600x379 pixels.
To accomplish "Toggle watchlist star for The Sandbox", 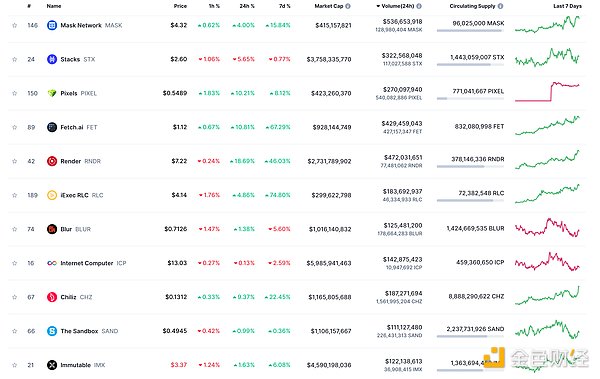I will point(15,331).
